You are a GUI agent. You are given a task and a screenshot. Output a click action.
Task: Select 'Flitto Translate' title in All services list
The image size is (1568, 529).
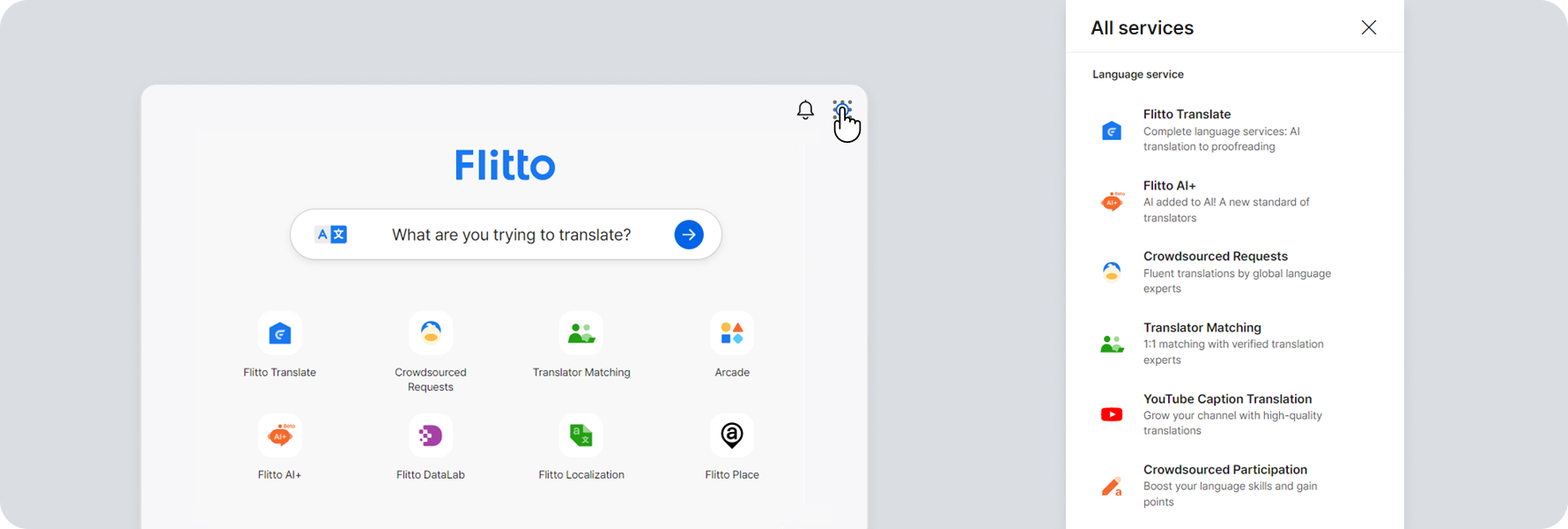[x=1187, y=115]
